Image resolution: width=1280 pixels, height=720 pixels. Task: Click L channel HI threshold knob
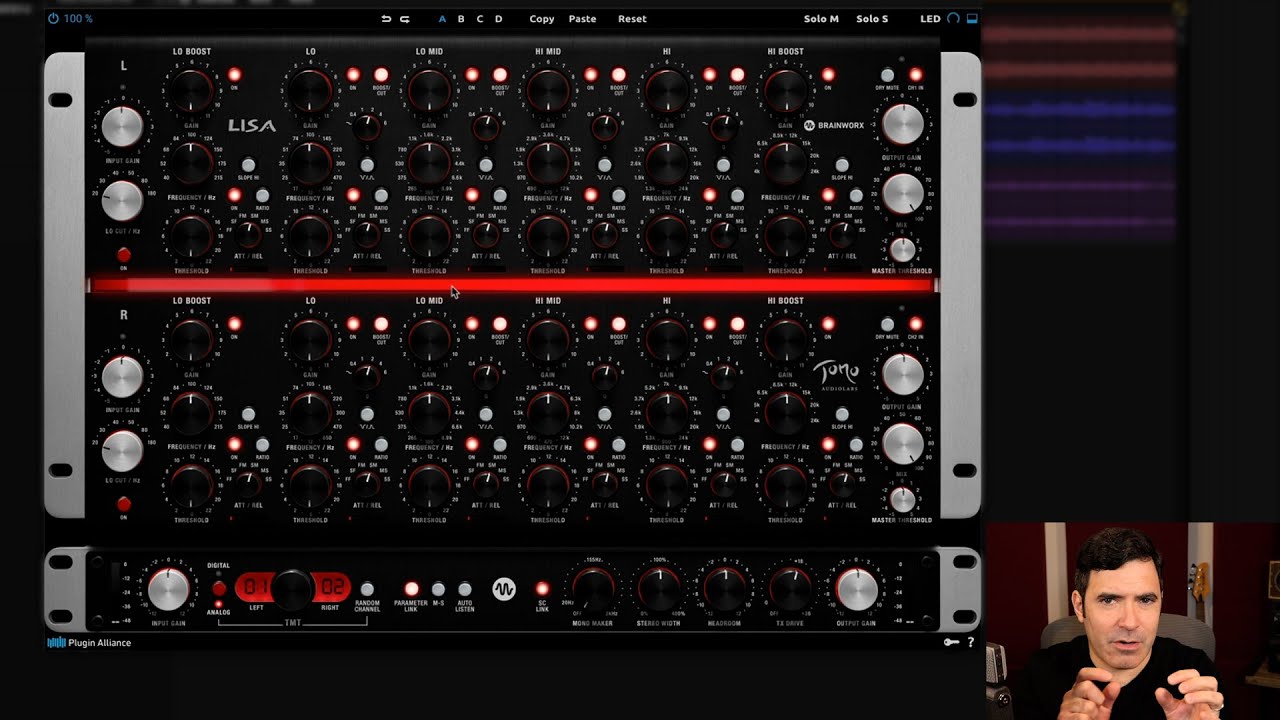[666, 237]
